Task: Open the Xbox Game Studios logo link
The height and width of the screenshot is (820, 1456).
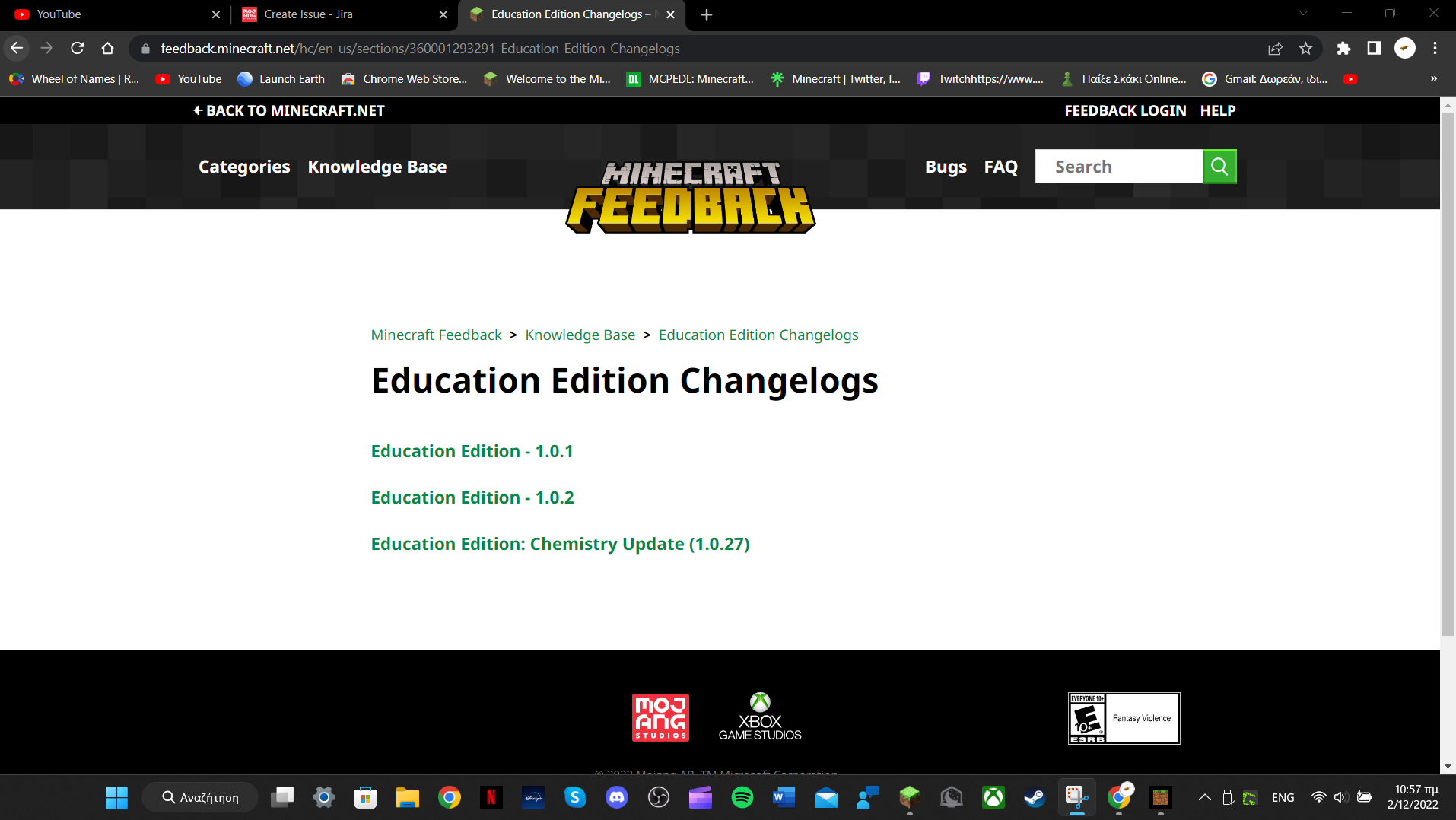Action: [x=760, y=717]
